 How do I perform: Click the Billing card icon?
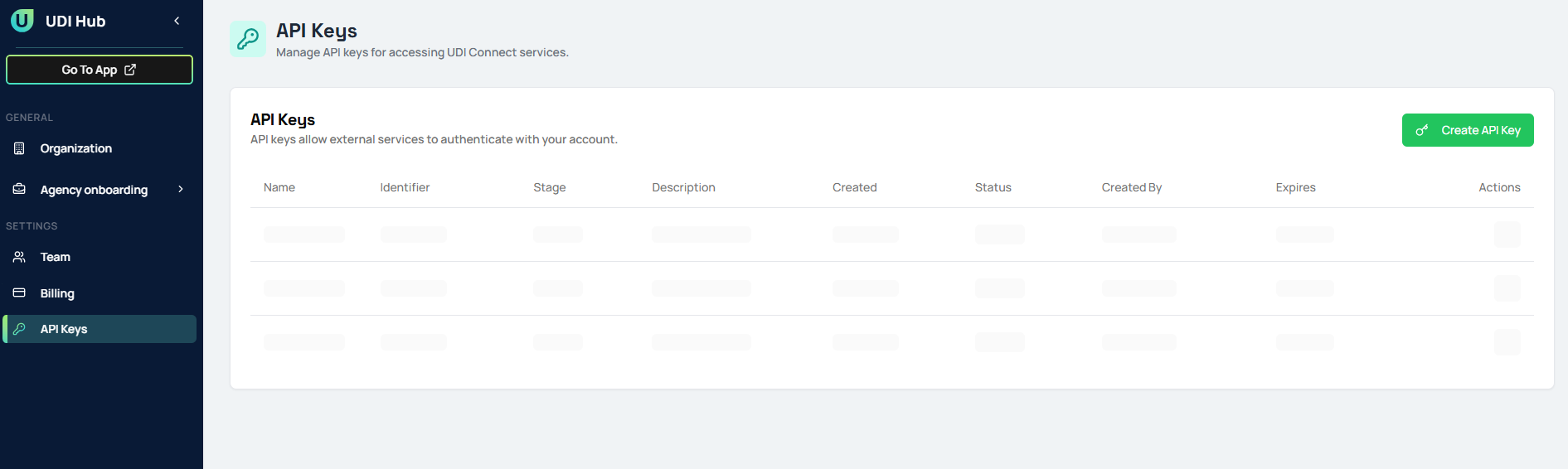click(x=19, y=293)
